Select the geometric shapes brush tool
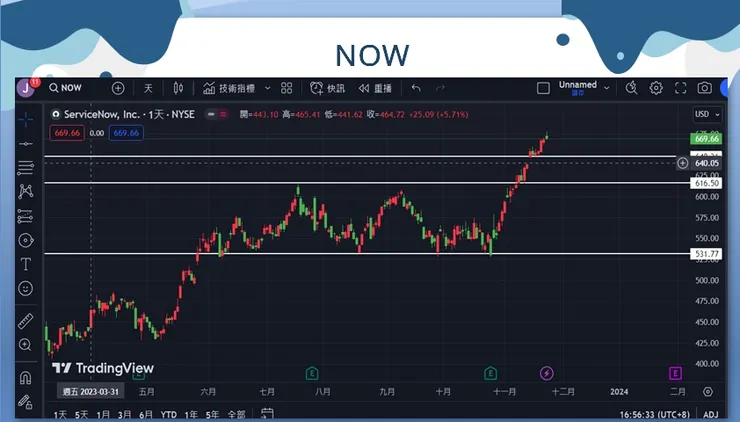Screen dimensions: 740x422 25,240
